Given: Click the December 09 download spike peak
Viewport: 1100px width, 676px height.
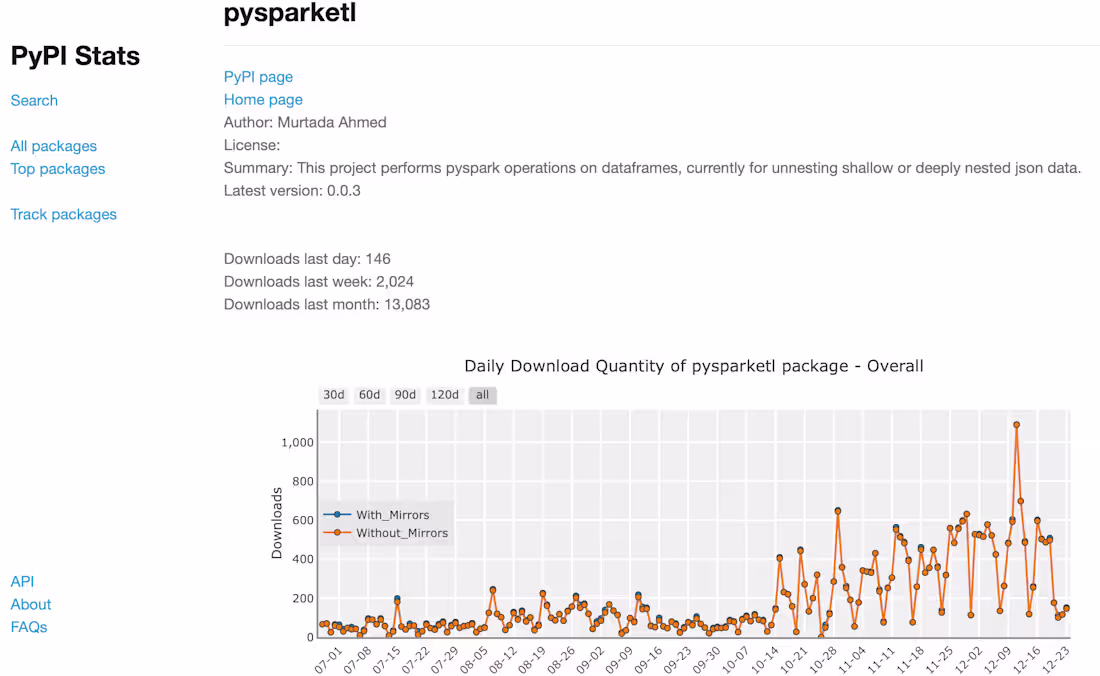Looking at the screenshot, I should pyautogui.click(x=1018, y=424).
